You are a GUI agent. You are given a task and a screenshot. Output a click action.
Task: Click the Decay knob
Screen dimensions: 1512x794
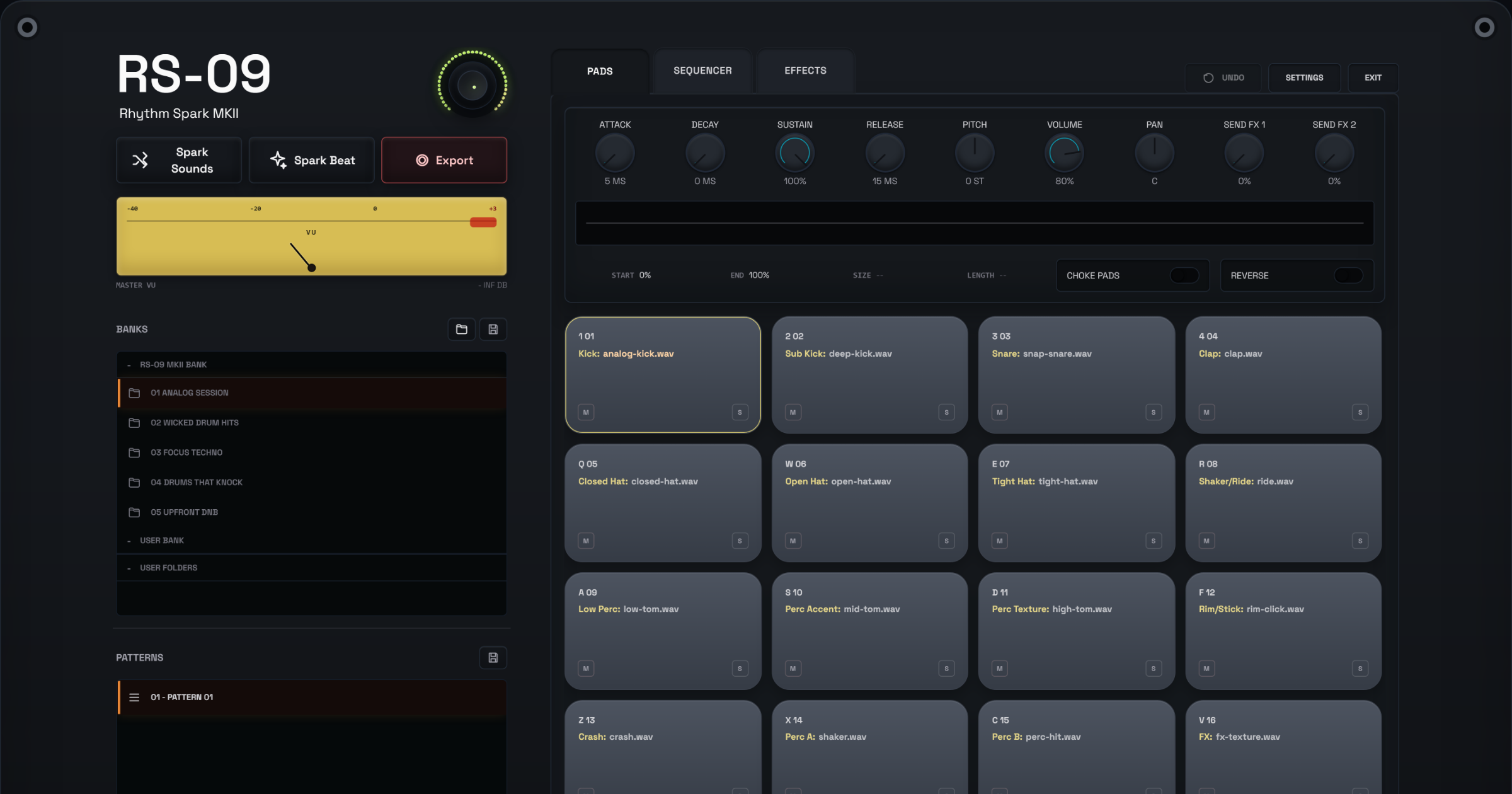tap(705, 153)
